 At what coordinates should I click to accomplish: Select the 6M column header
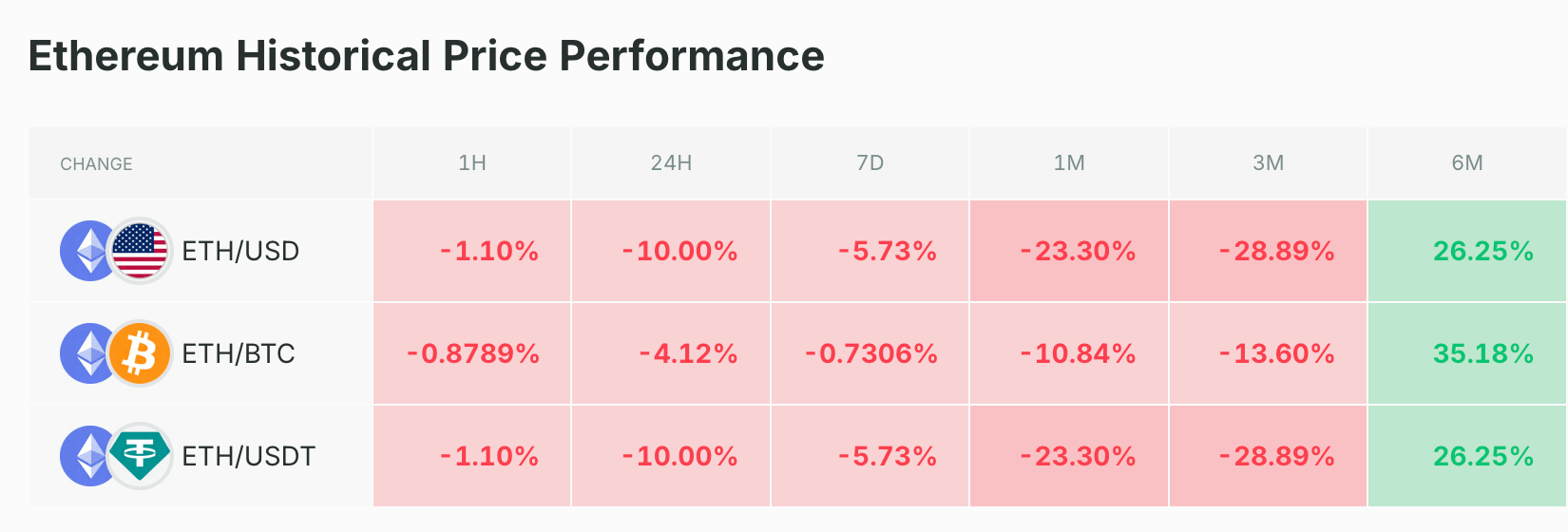click(1467, 163)
